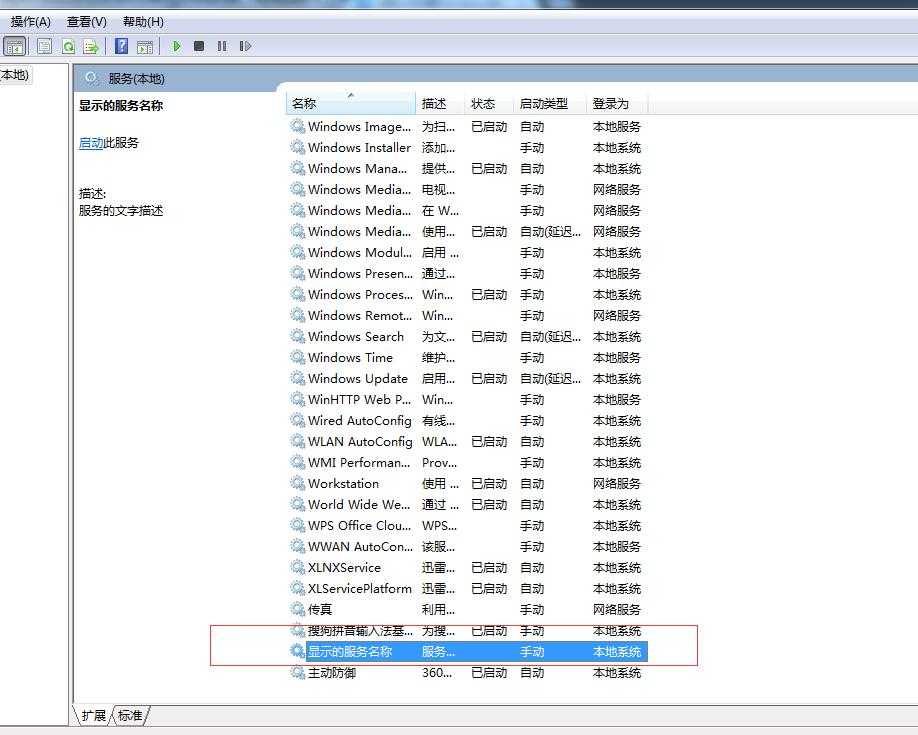Click the gear icon beside WPS Office Clou...
918x735 pixels.
tap(298, 525)
